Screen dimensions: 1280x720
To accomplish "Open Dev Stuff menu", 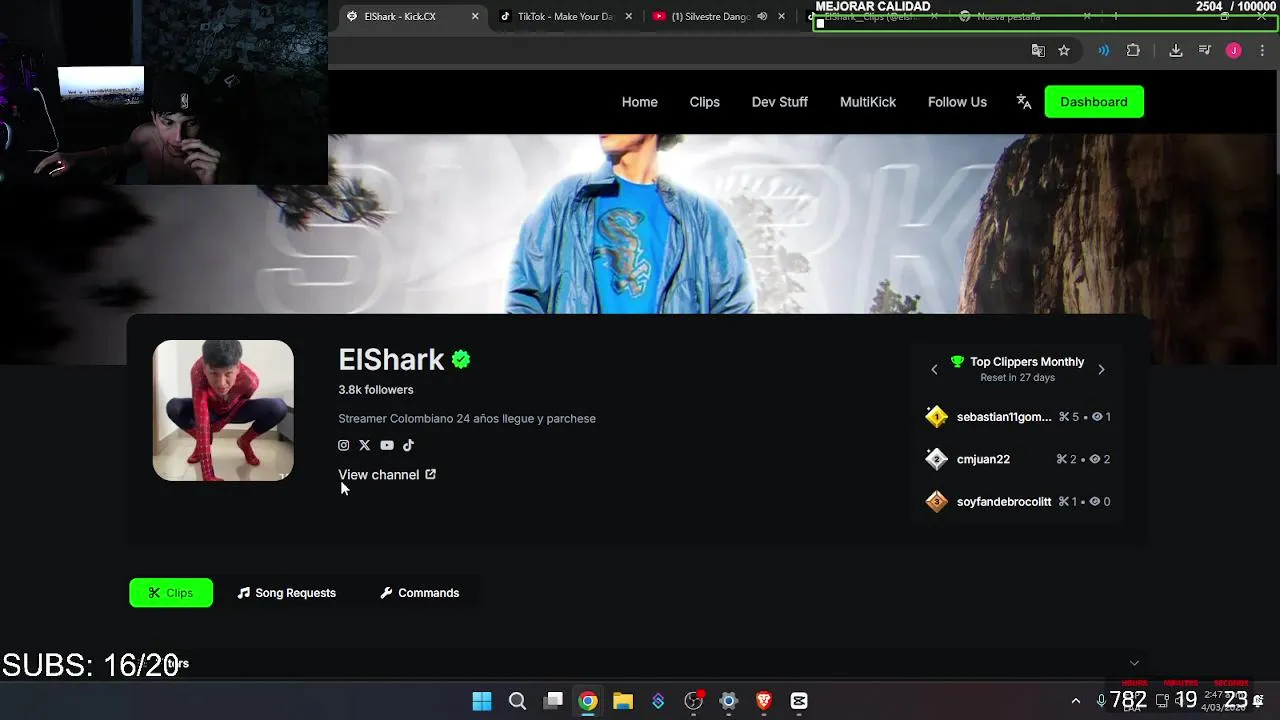I will (x=780, y=102).
